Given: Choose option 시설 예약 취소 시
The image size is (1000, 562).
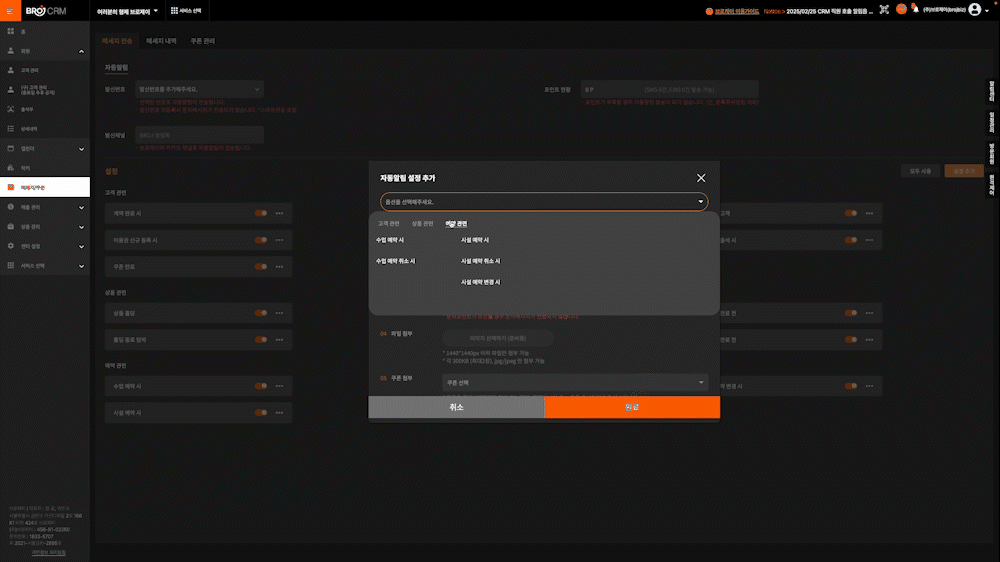Looking at the screenshot, I should point(480,261).
